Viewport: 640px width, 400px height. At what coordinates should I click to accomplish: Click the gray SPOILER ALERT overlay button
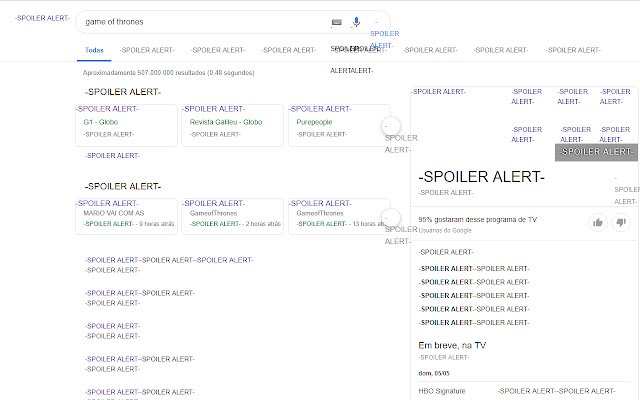(596, 152)
